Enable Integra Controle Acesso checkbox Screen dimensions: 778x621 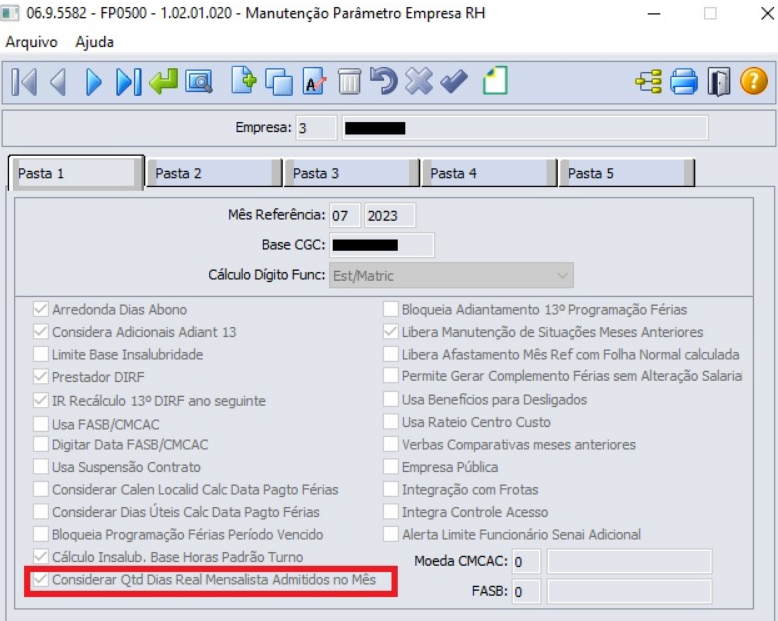(390, 511)
